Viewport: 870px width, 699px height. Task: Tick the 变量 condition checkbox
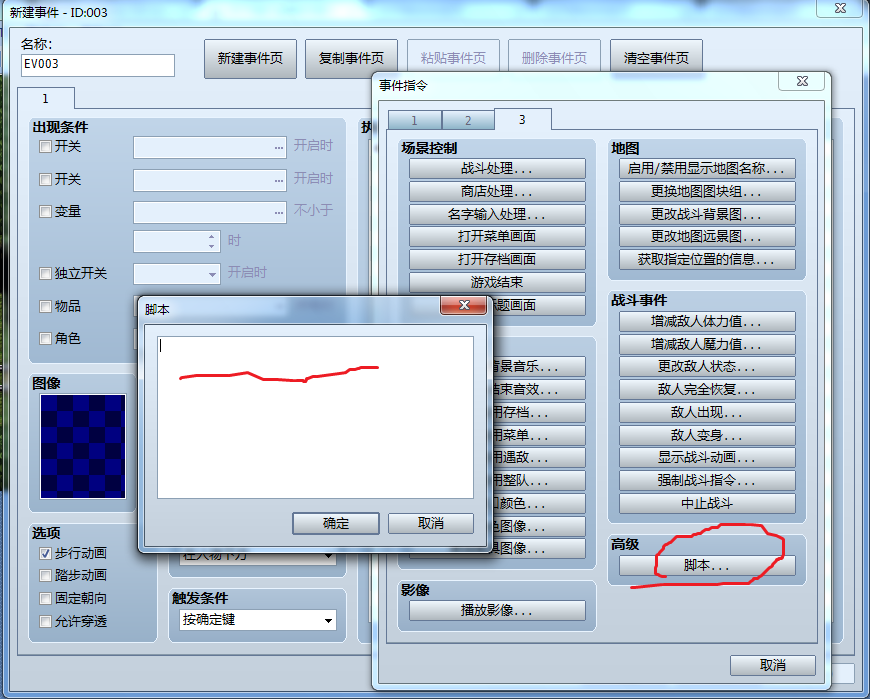click(x=45, y=211)
